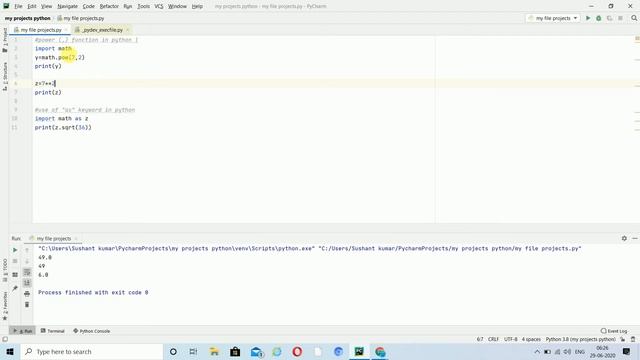Rerun the program in Run panel
Image resolution: width=640 pixels, height=360 pixels.
click(15, 250)
